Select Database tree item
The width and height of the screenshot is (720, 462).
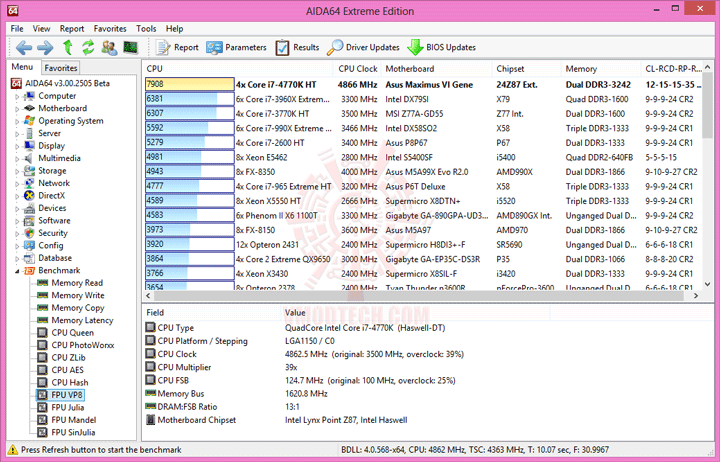[55, 258]
